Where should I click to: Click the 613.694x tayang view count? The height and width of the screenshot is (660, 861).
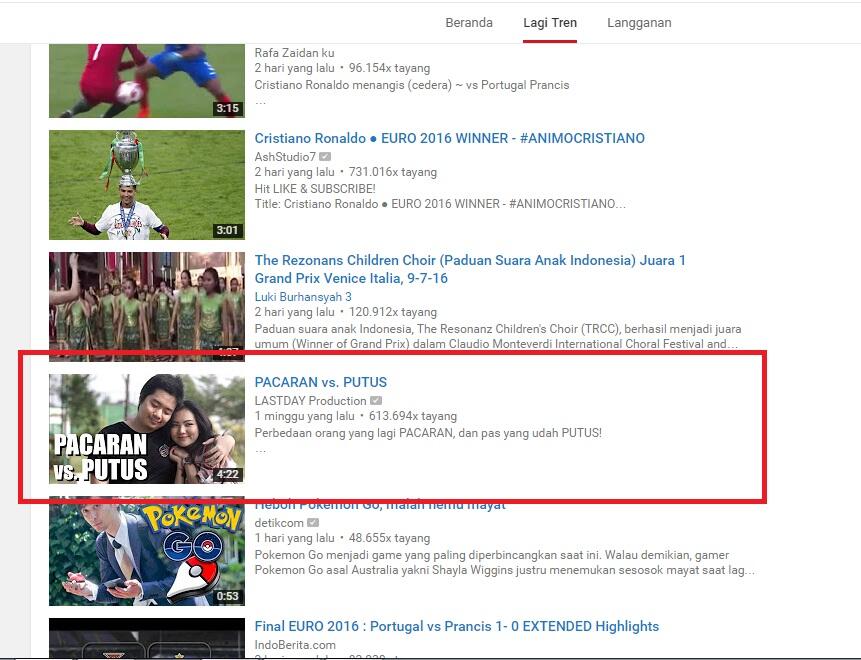(412, 416)
